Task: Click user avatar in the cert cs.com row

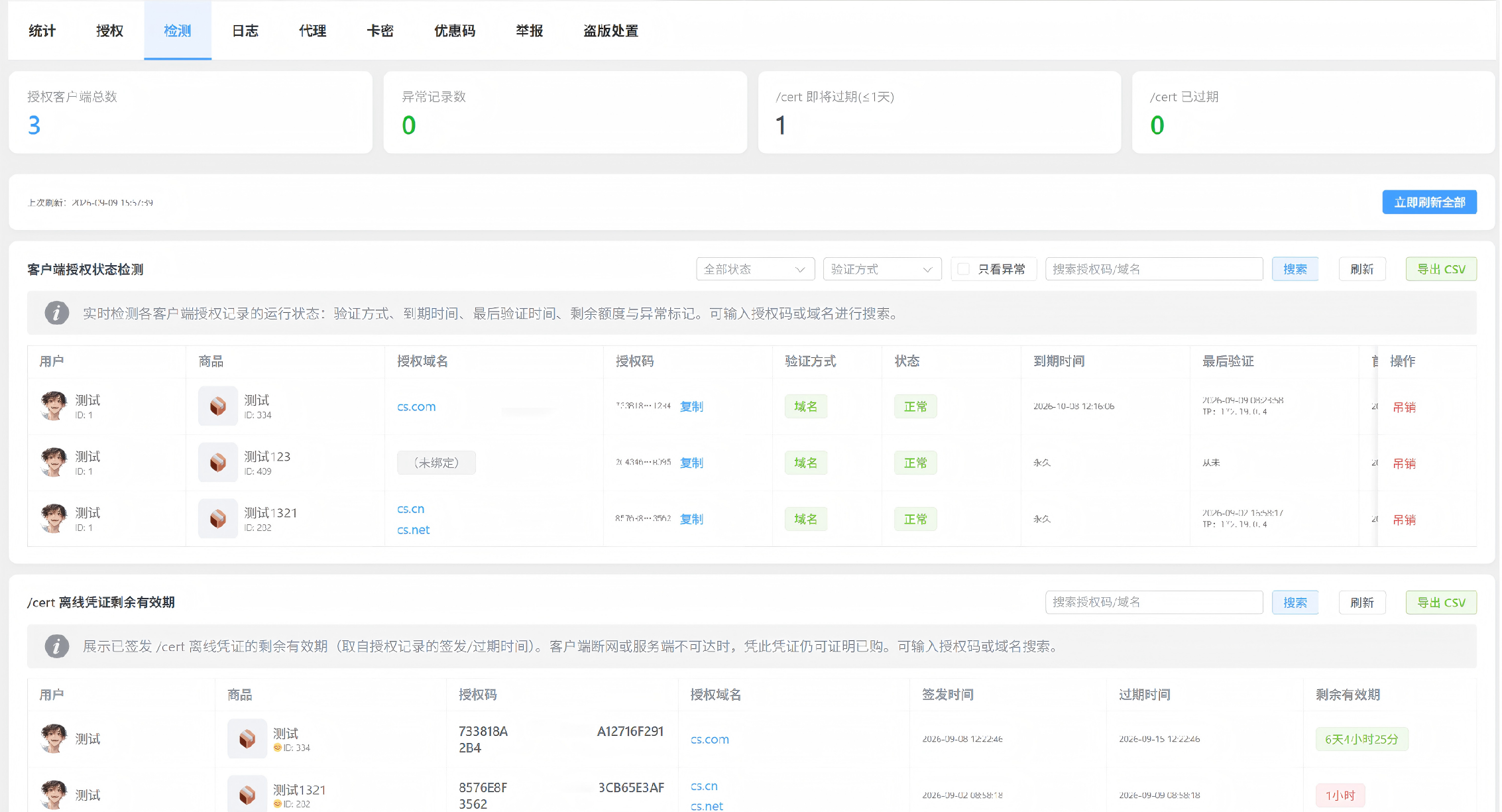Action: (54, 738)
